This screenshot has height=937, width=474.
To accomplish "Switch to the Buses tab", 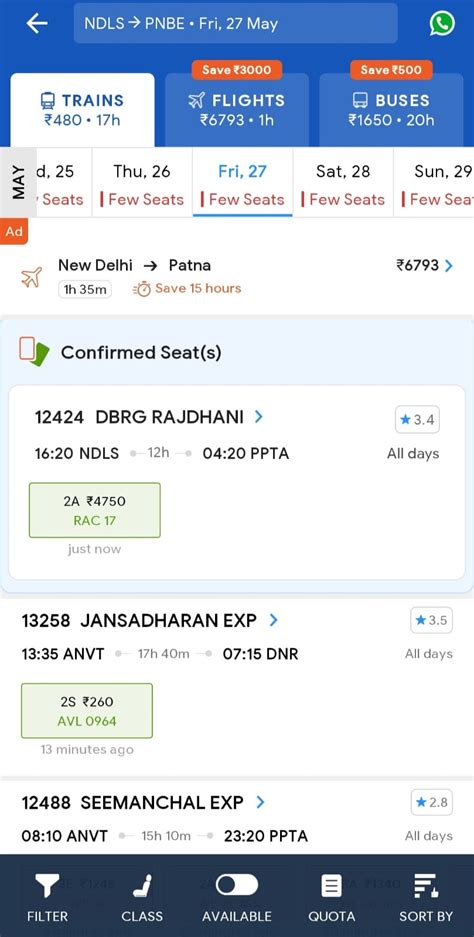I will click(x=391, y=109).
